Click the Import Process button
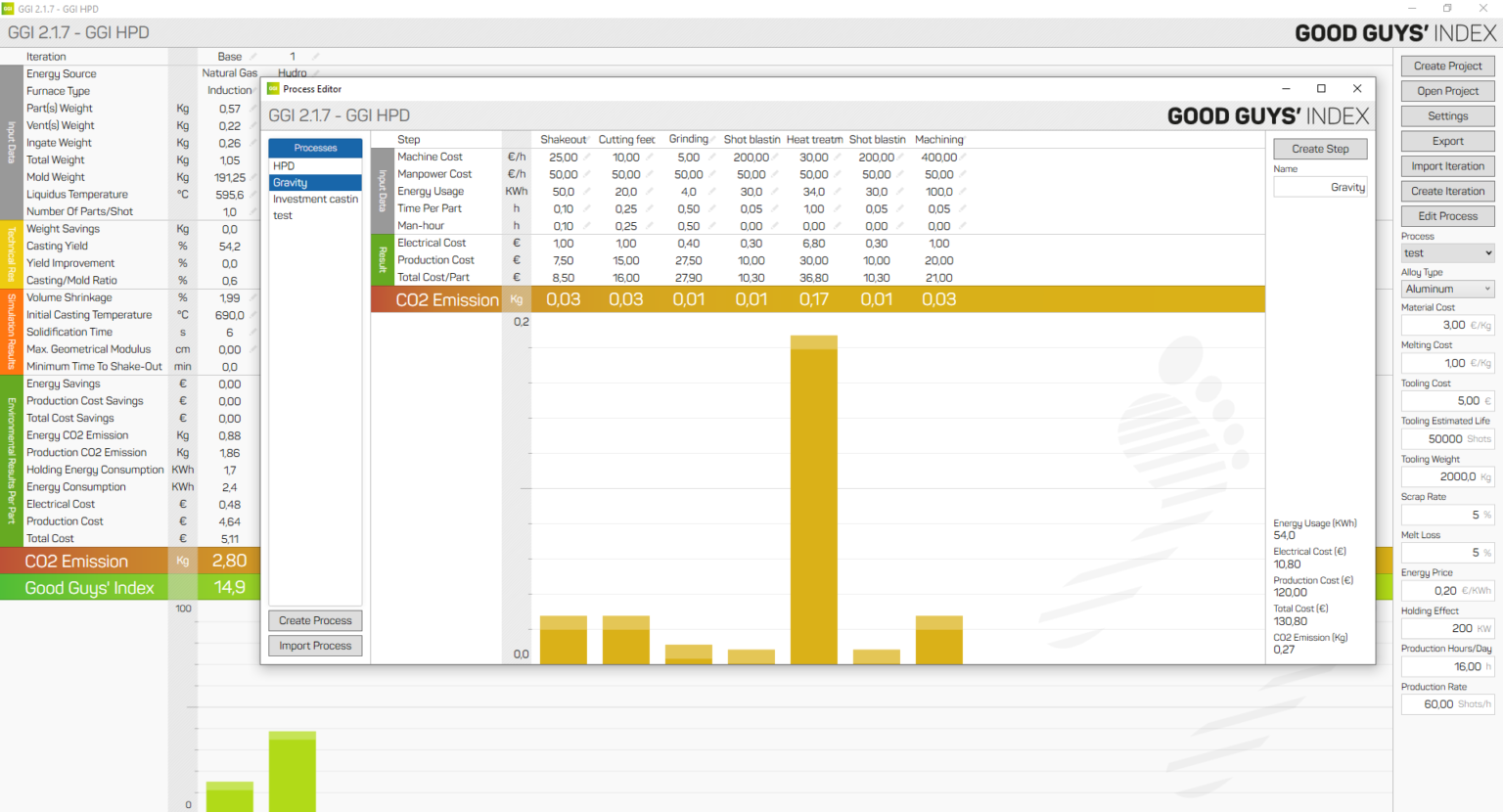The height and width of the screenshot is (812, 1503). [315, 646]
